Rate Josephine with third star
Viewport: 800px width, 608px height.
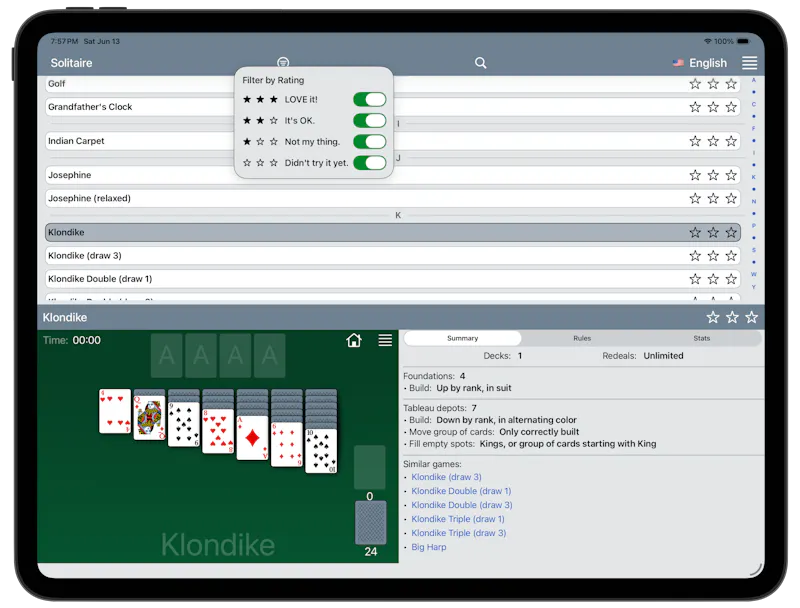pos(731,175)
